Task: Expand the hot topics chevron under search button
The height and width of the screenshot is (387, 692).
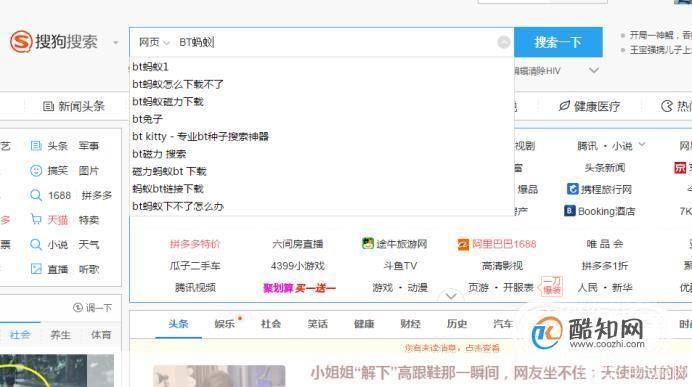Action: point(594,70)
